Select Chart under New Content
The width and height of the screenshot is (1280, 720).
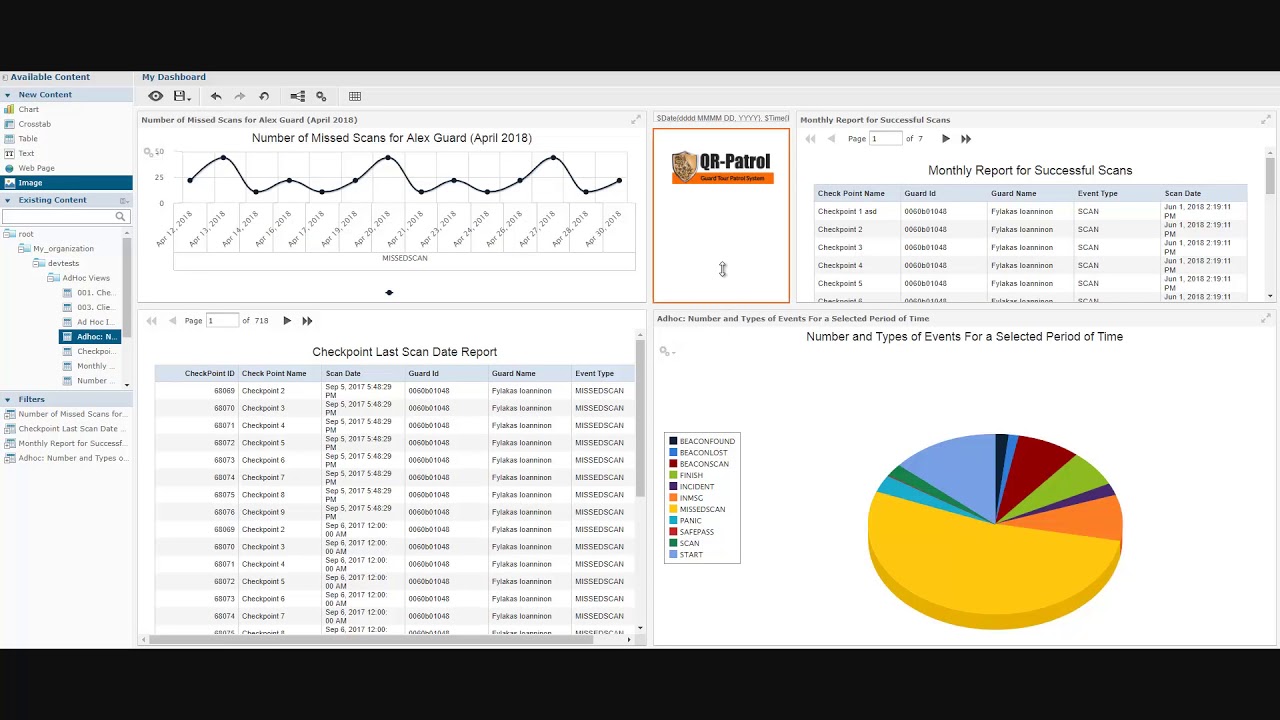coord(29,109)
